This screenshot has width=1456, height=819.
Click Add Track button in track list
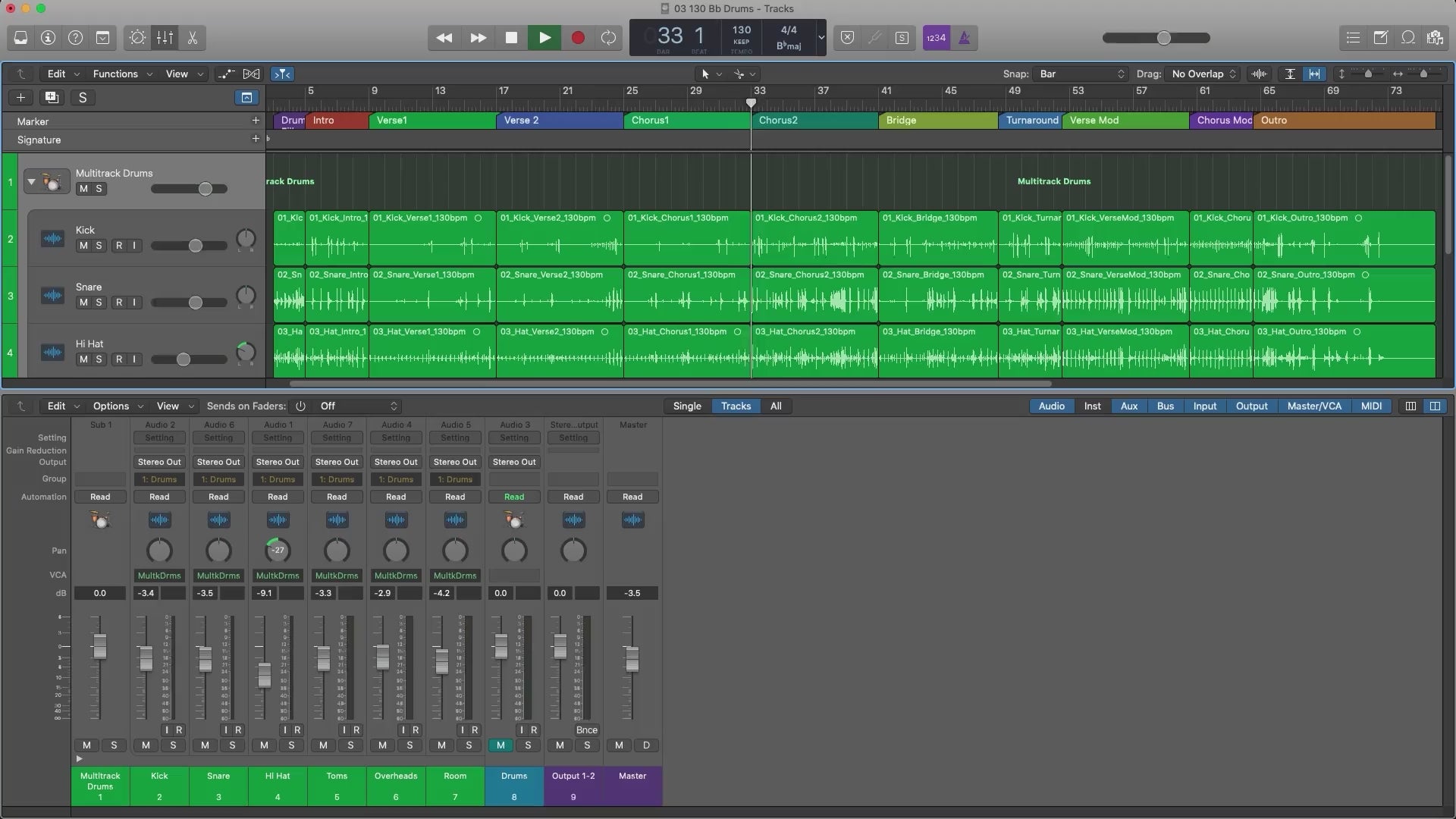19,98
